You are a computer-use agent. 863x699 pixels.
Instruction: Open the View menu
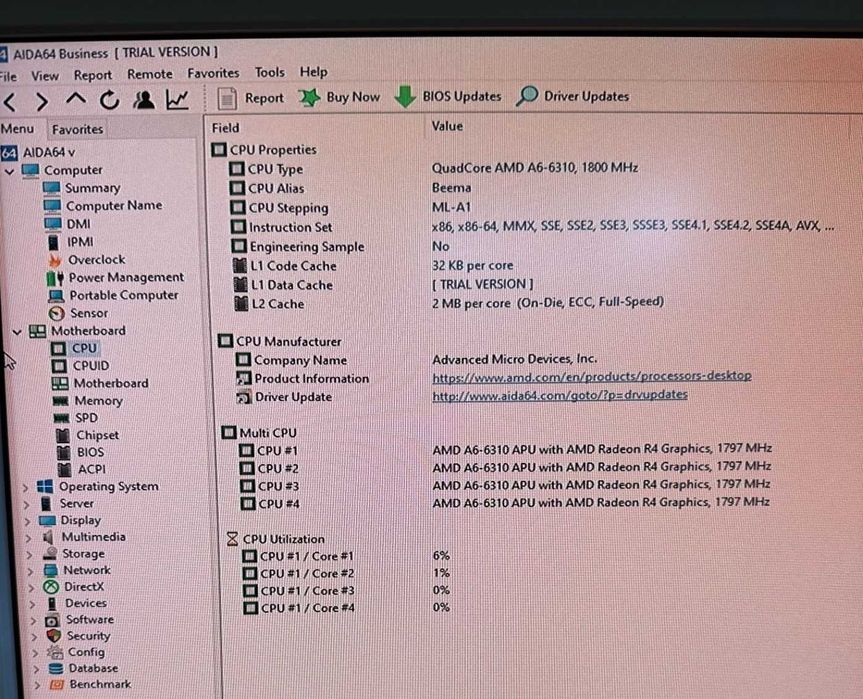tap(45, 75)
